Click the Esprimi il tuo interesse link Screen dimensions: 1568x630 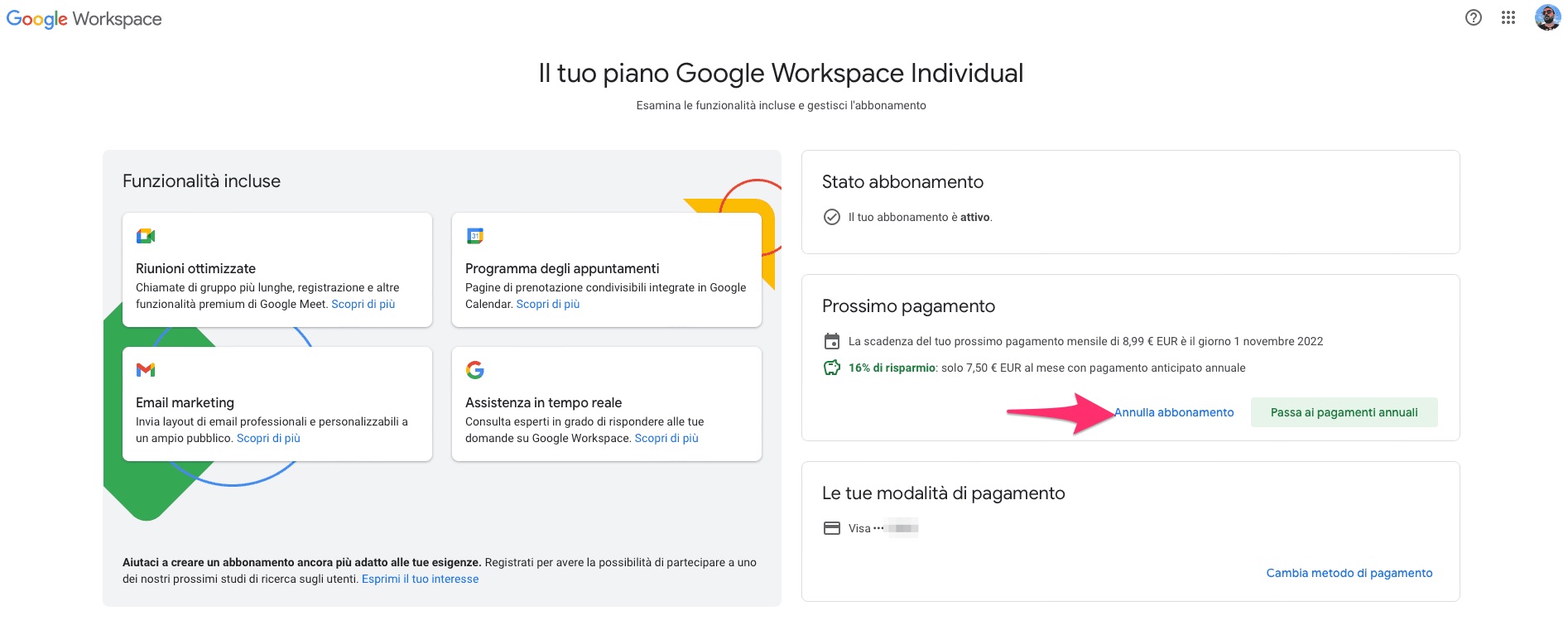click(x=420, y=579)
